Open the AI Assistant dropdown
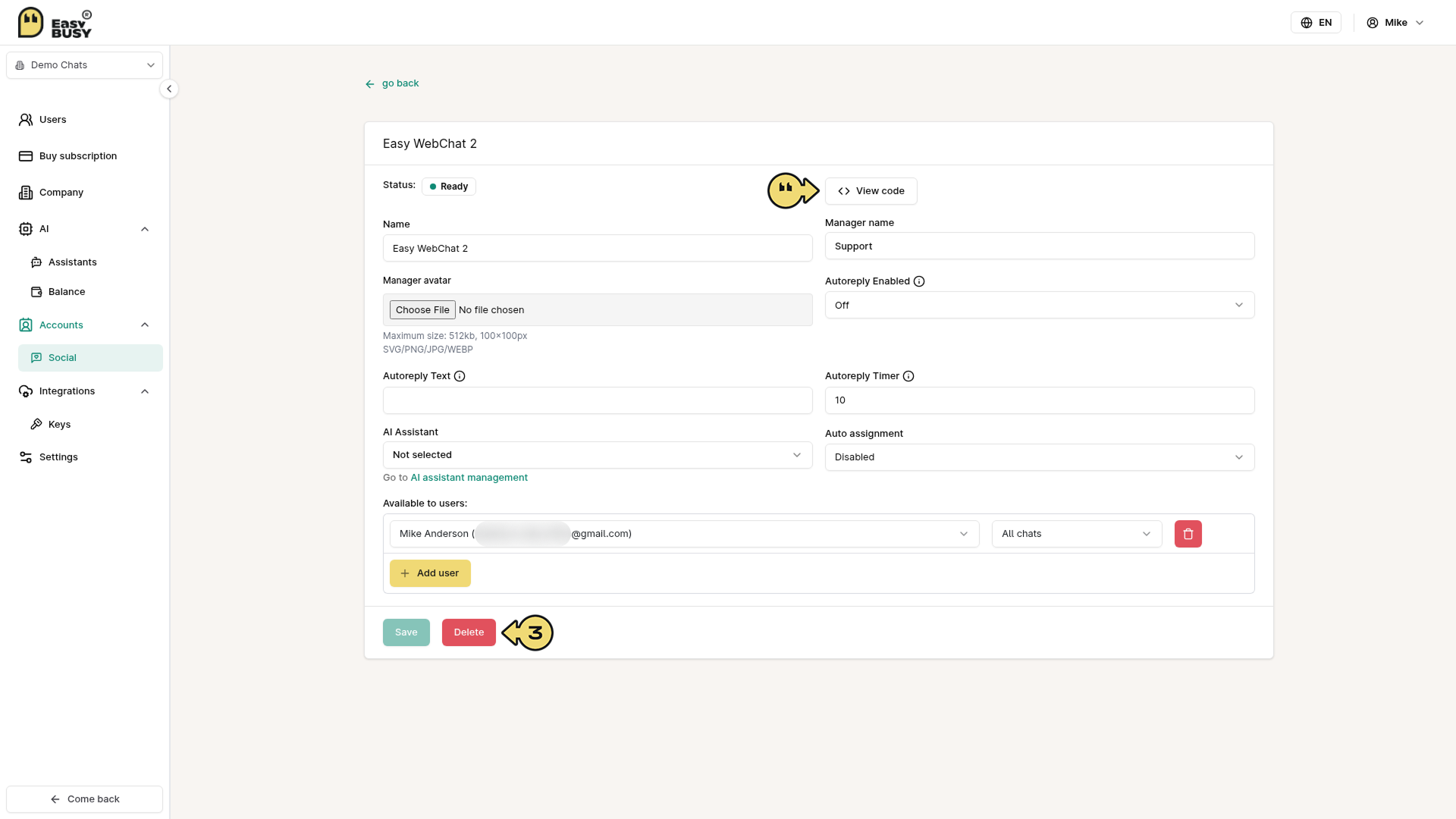This screenshot has height=819, width=1456. [x=598, y=455]
